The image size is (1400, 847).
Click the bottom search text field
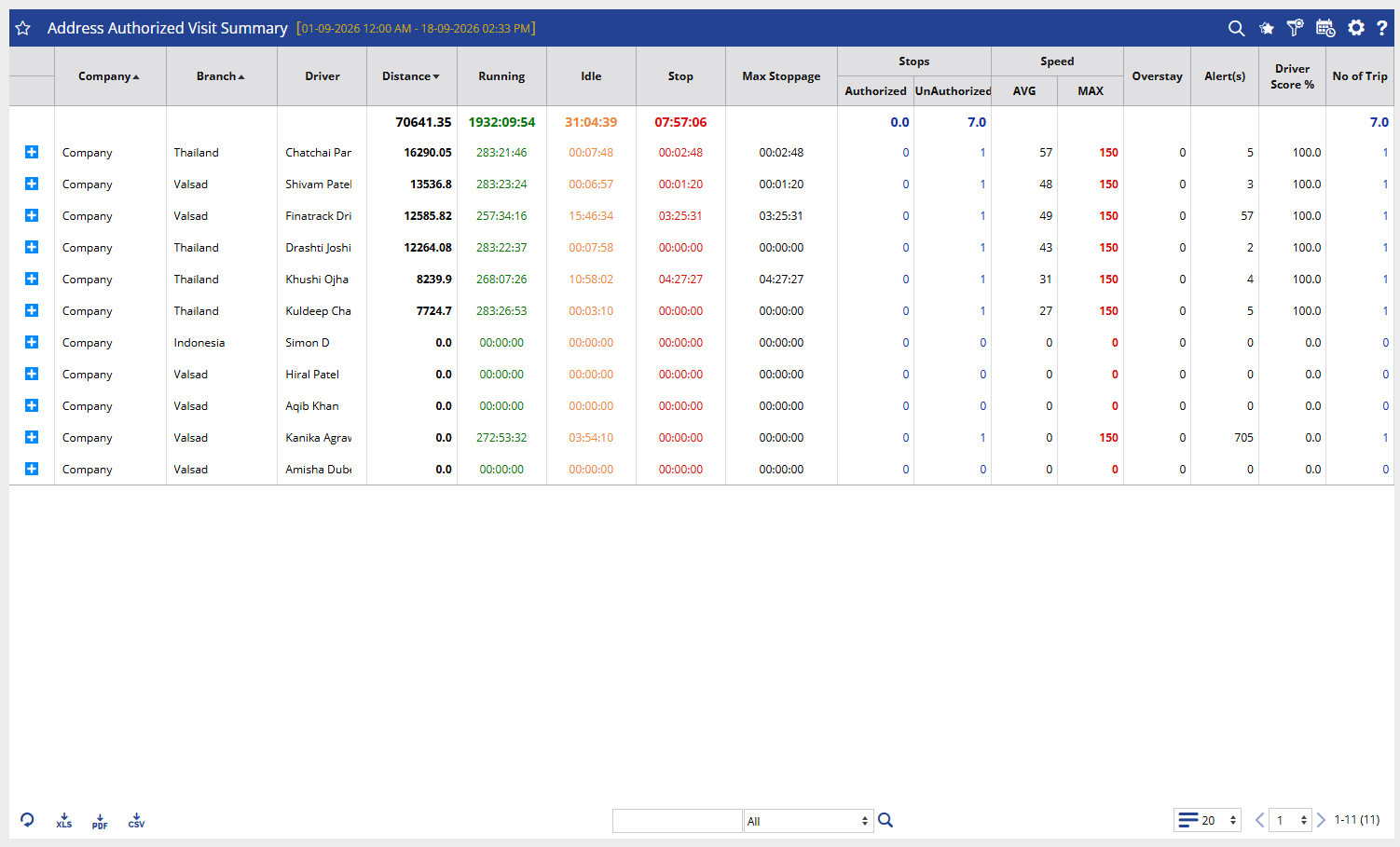tap(677, 821)
